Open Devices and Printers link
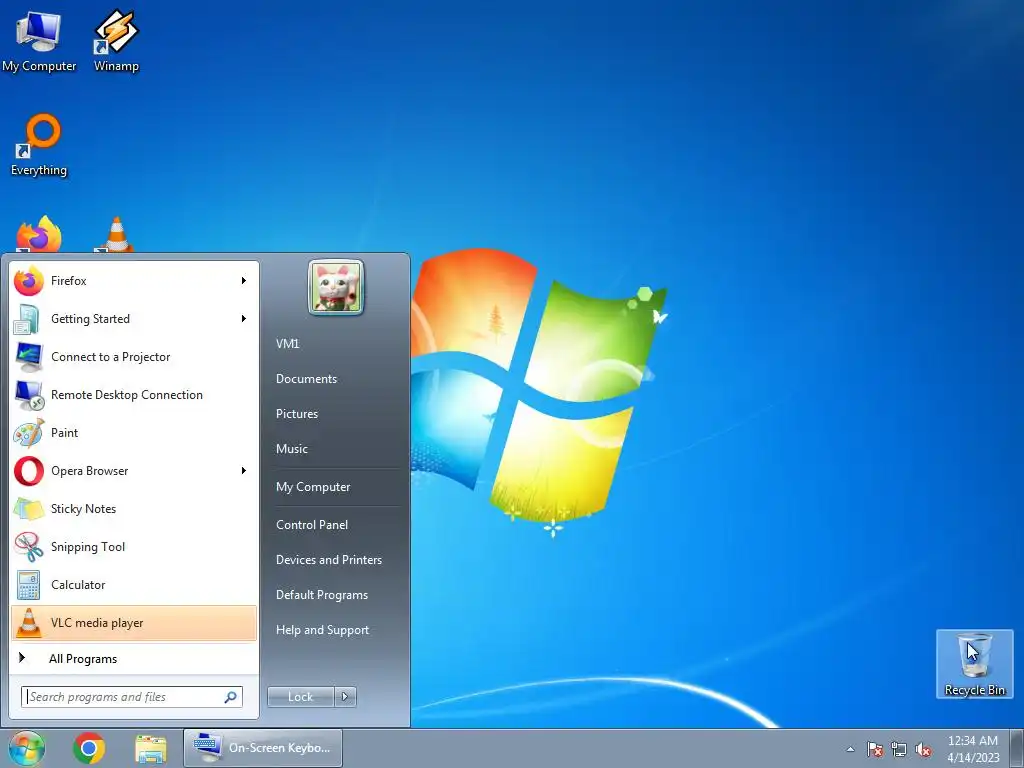This screenshot has width=1024, height=768. (x=329, y=560)
